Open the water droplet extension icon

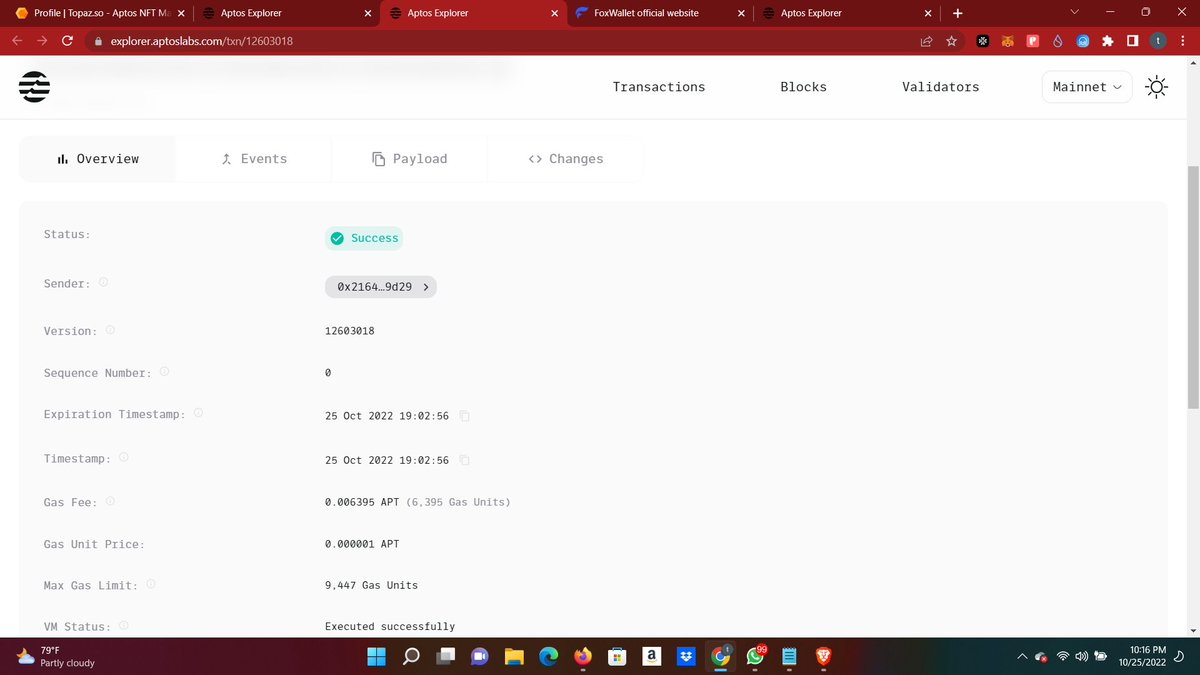1058,41
